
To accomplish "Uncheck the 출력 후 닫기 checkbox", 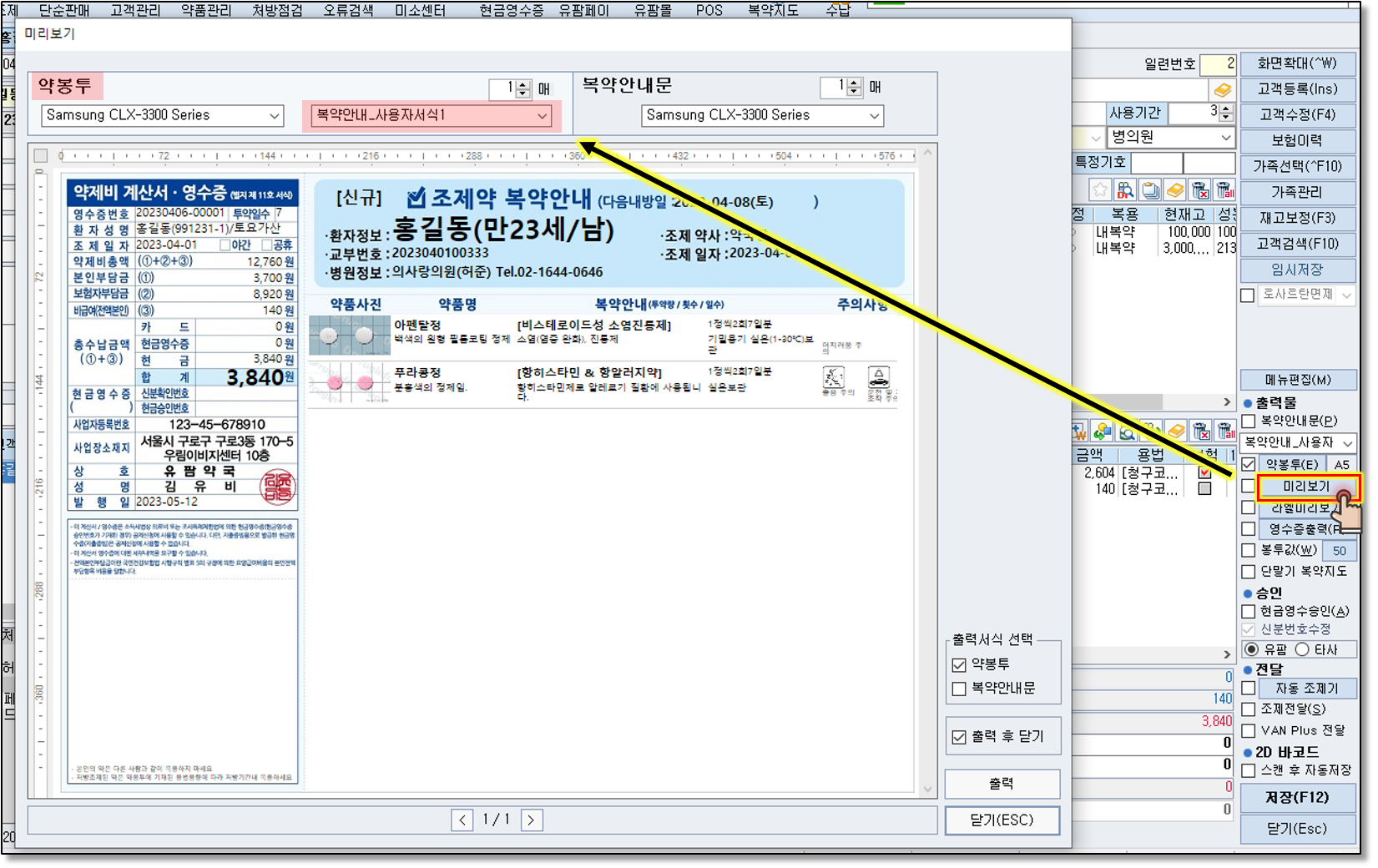I will point(959,737).
